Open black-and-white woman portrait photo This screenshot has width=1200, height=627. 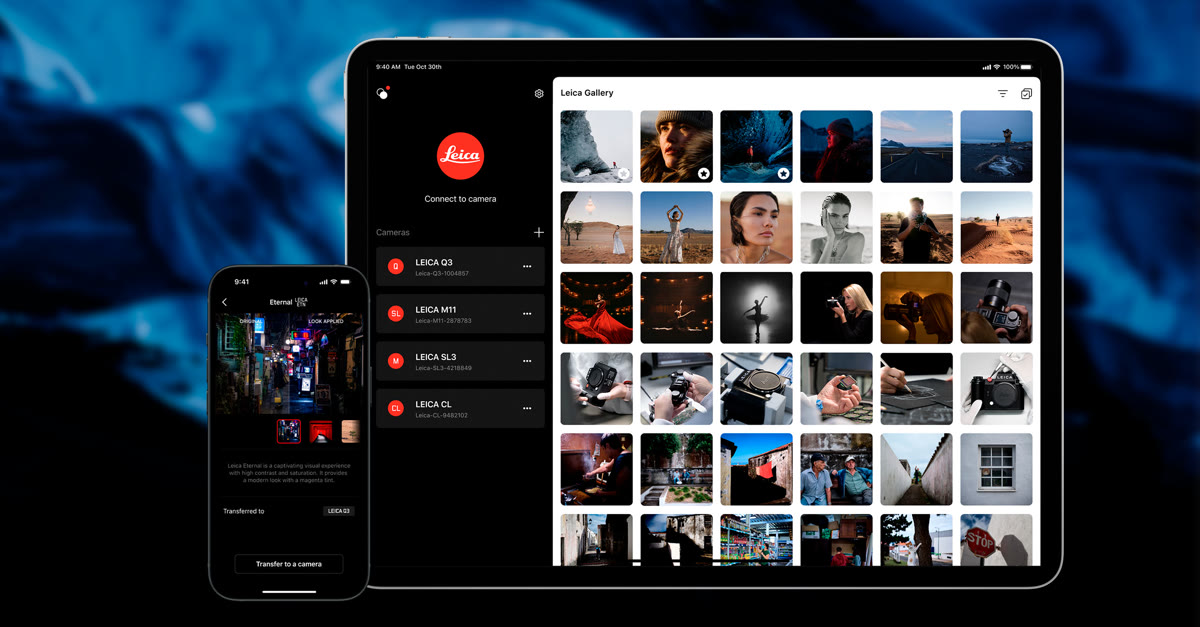(x=837, y=227)
